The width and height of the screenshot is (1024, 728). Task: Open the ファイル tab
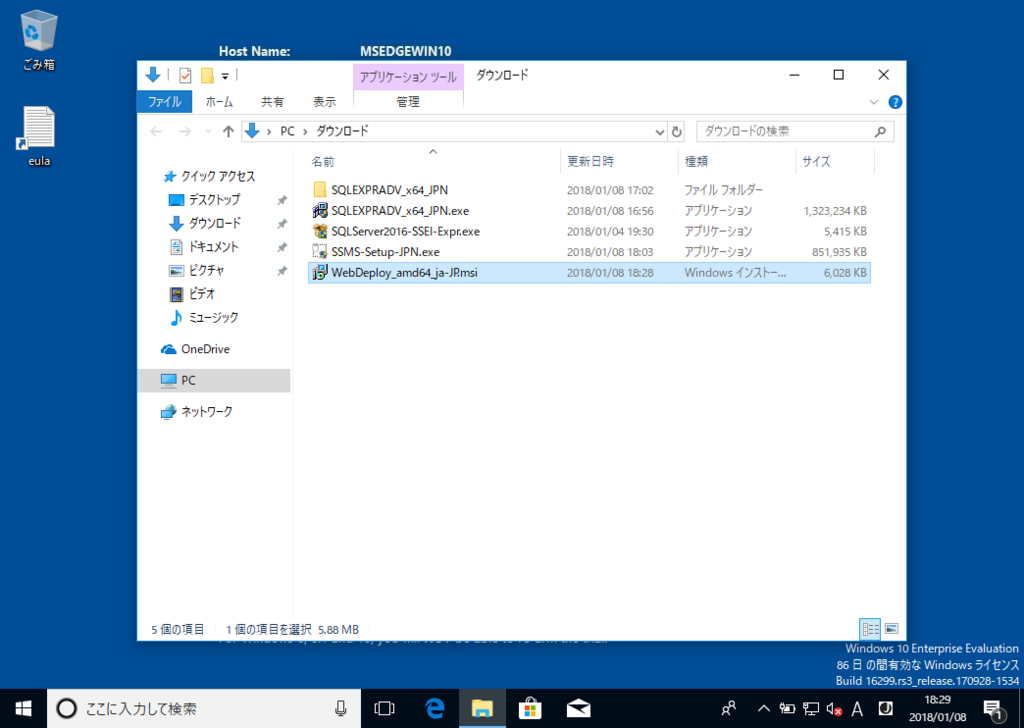point(165,102)
